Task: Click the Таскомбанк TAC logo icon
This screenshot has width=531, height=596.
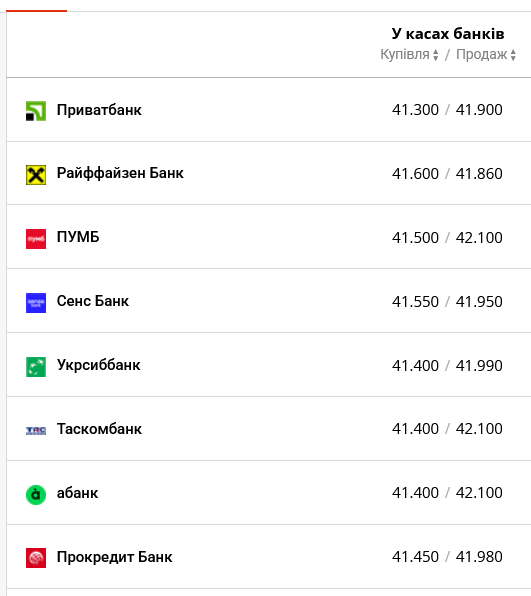Action: 36,431
